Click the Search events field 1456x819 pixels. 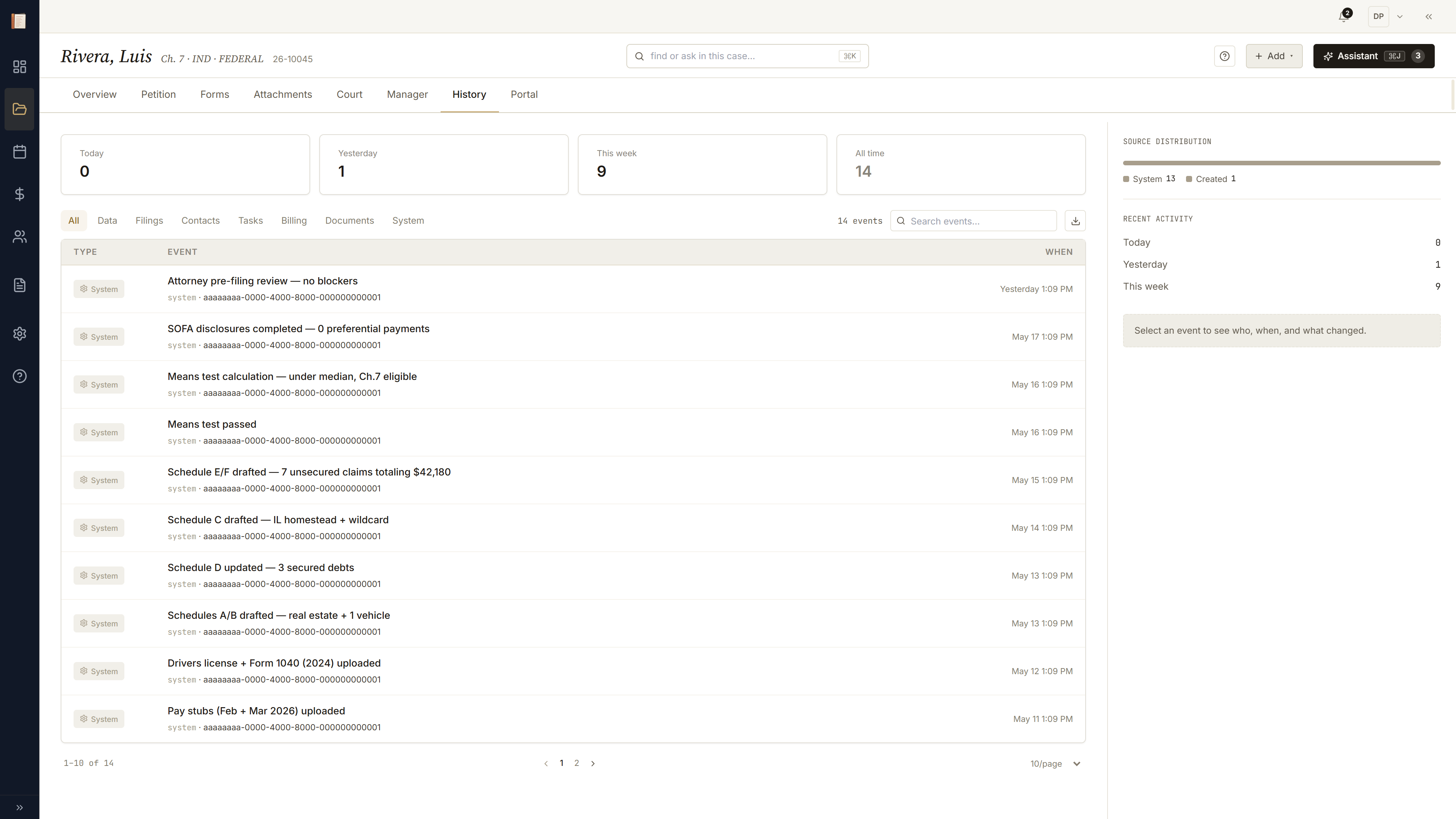[x=973, y=221]
